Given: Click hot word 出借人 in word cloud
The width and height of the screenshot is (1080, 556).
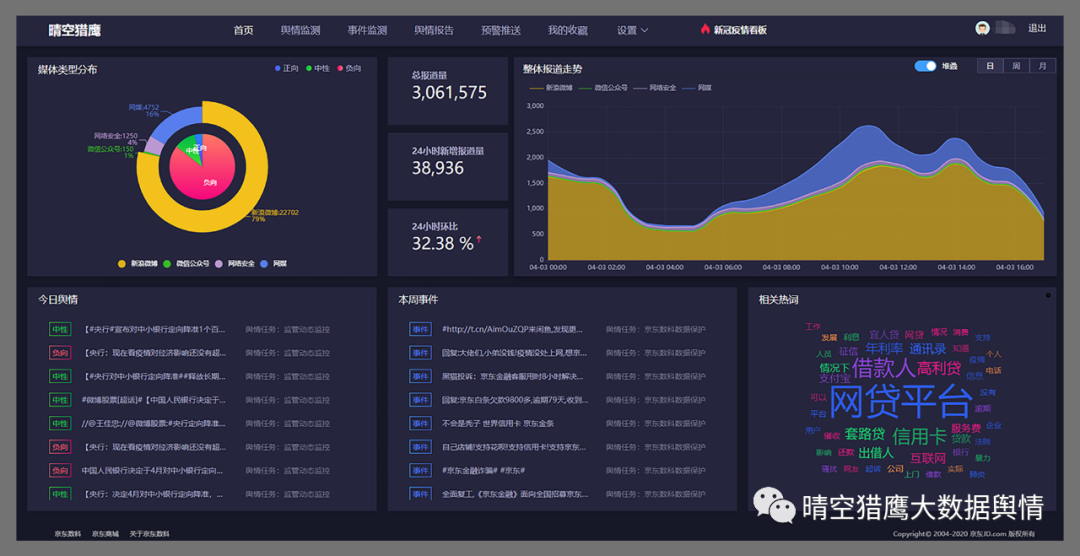Looking at the screenshot, I should pyautogui.click(x=876, y=453).
